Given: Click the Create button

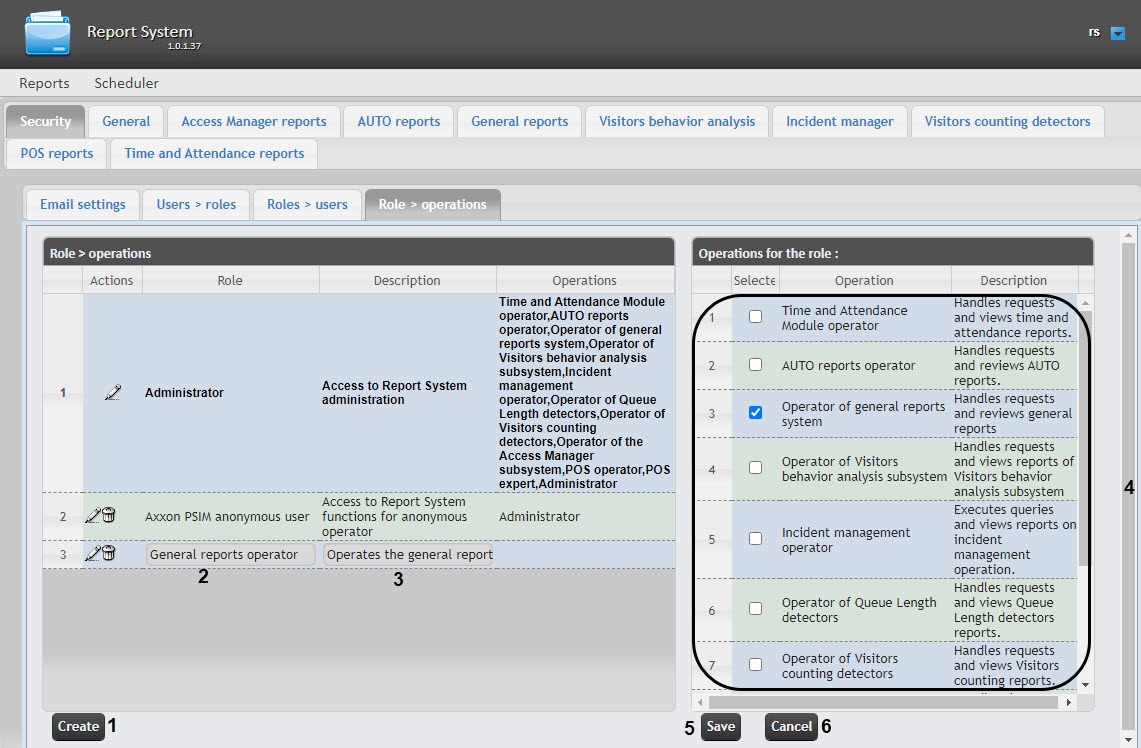Looking at the screenshot, I should pos(78,726).
